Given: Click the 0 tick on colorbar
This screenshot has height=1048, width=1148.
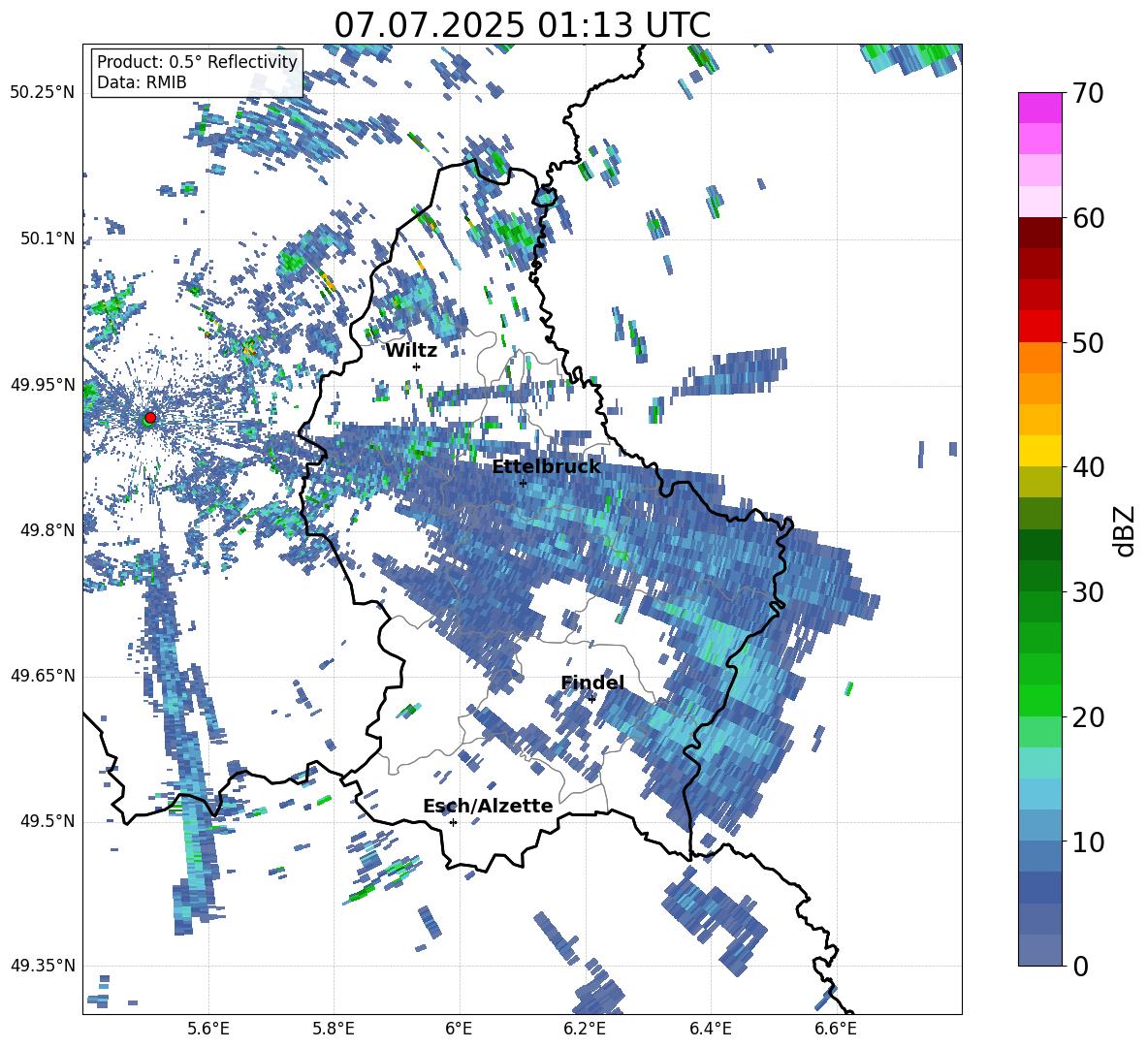Looking at the screenshot, I should click(x=1080, y=966).
